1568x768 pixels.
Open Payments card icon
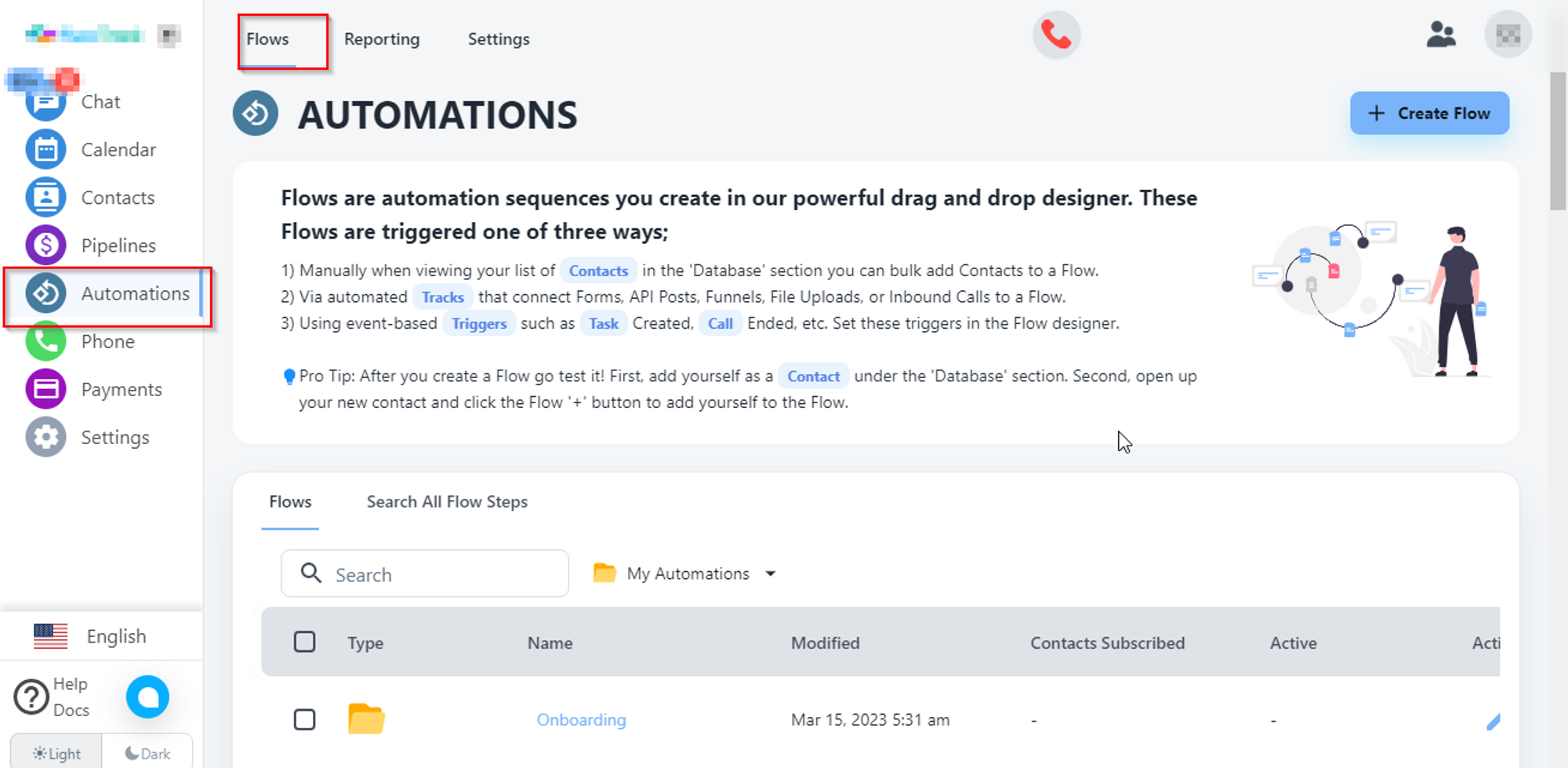tap(45, 389)
